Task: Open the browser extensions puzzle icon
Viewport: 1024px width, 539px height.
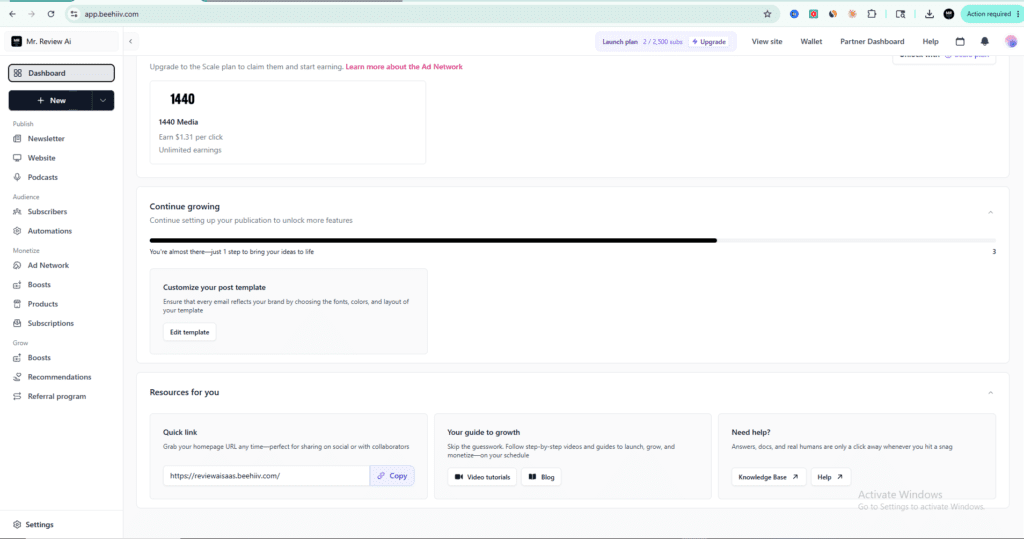Action: (872, 14)
